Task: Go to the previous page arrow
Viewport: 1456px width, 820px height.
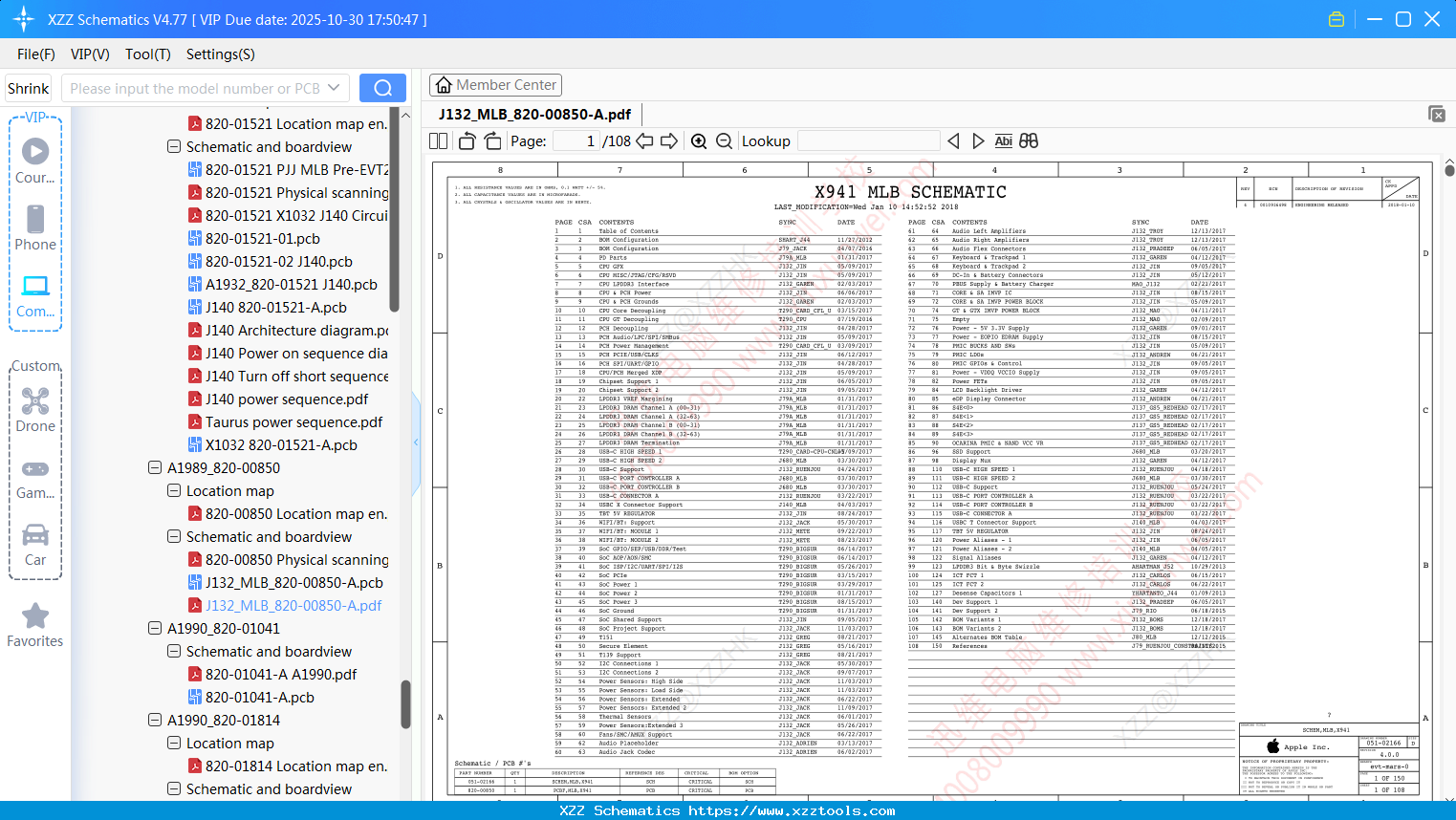Action: coord(645,141)
